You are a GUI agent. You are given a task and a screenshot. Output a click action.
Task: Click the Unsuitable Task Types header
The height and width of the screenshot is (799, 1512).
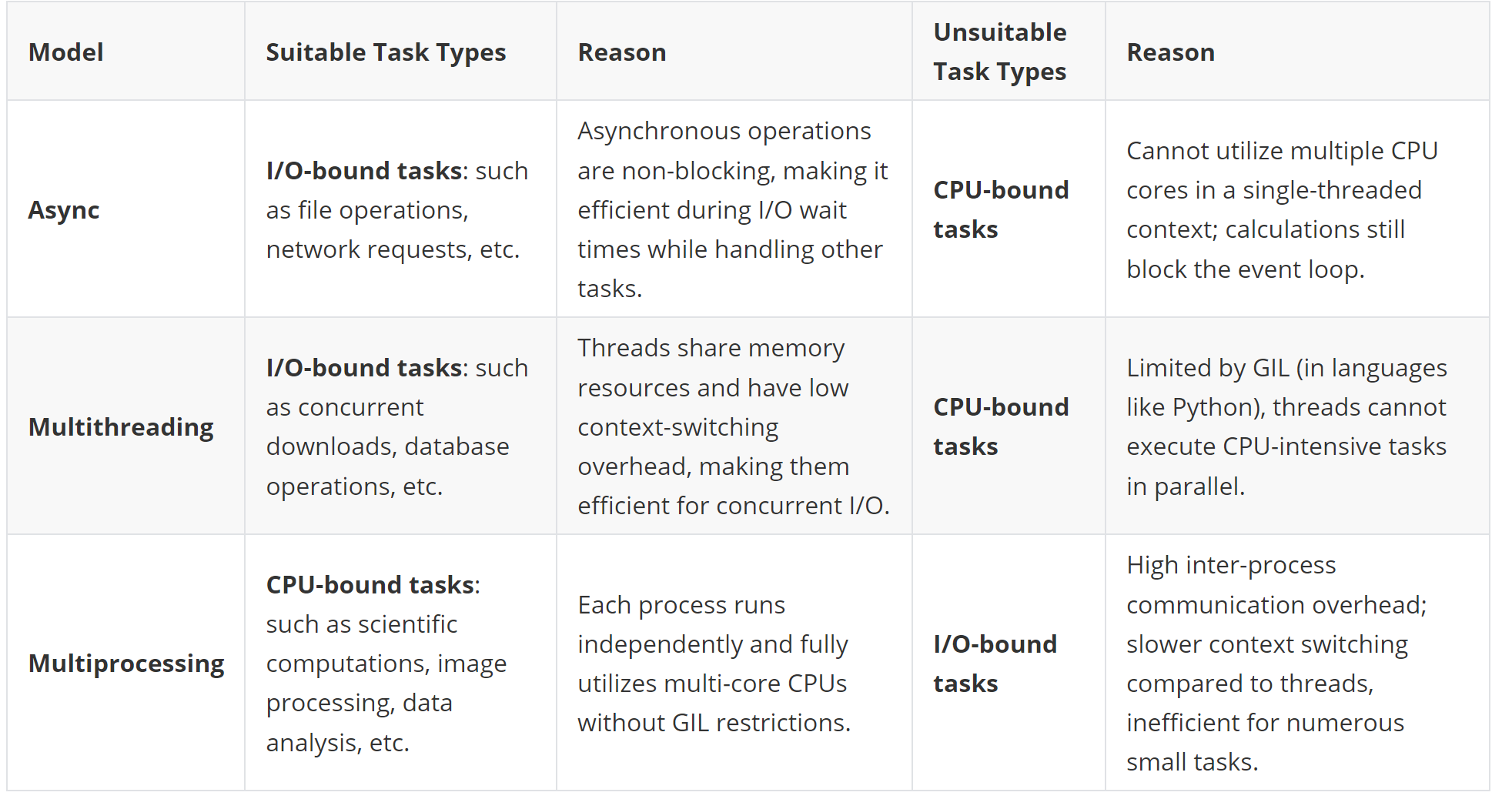coord(1009,52)
